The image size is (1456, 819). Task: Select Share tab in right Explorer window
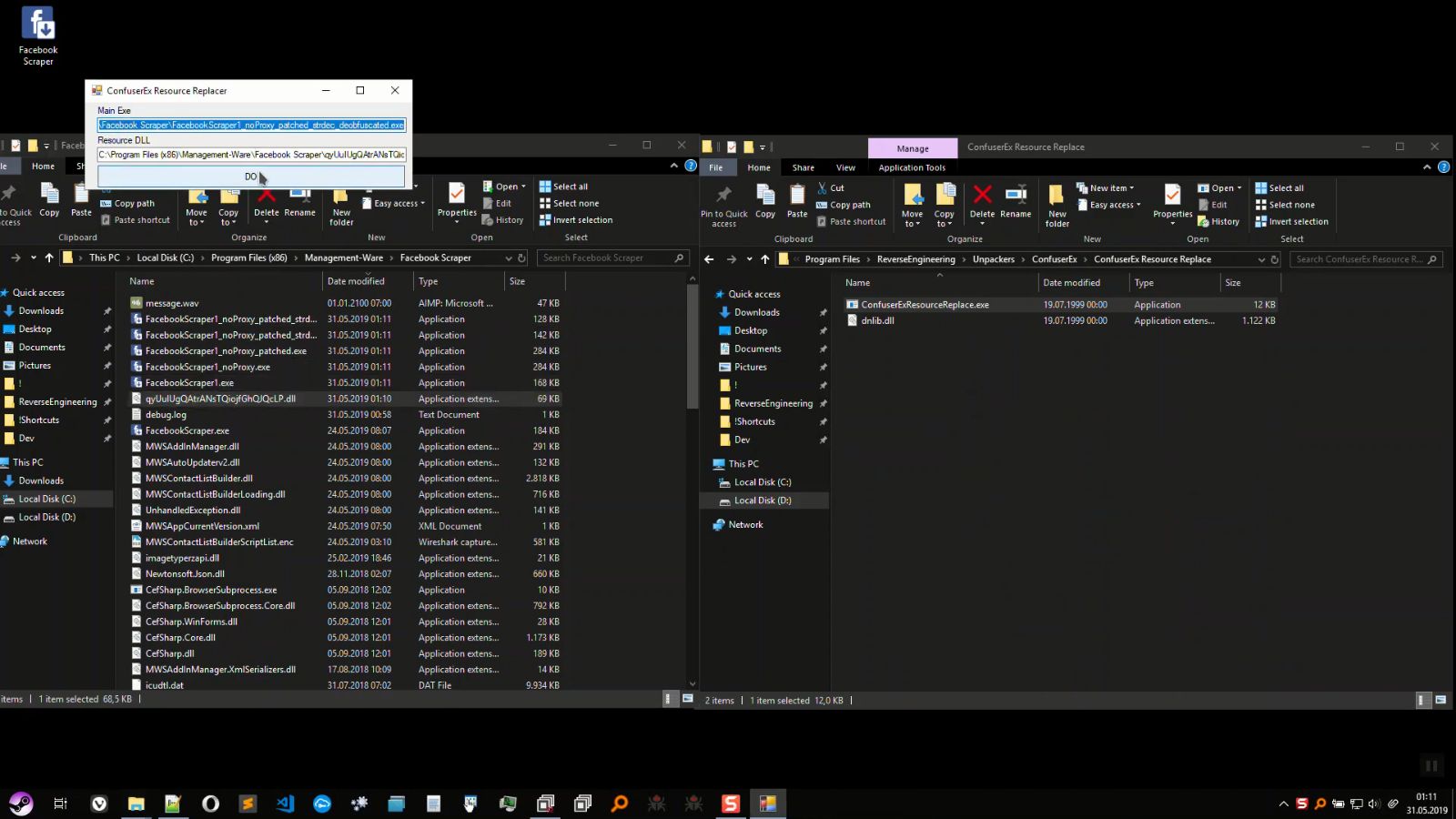(x=804, y=167)
